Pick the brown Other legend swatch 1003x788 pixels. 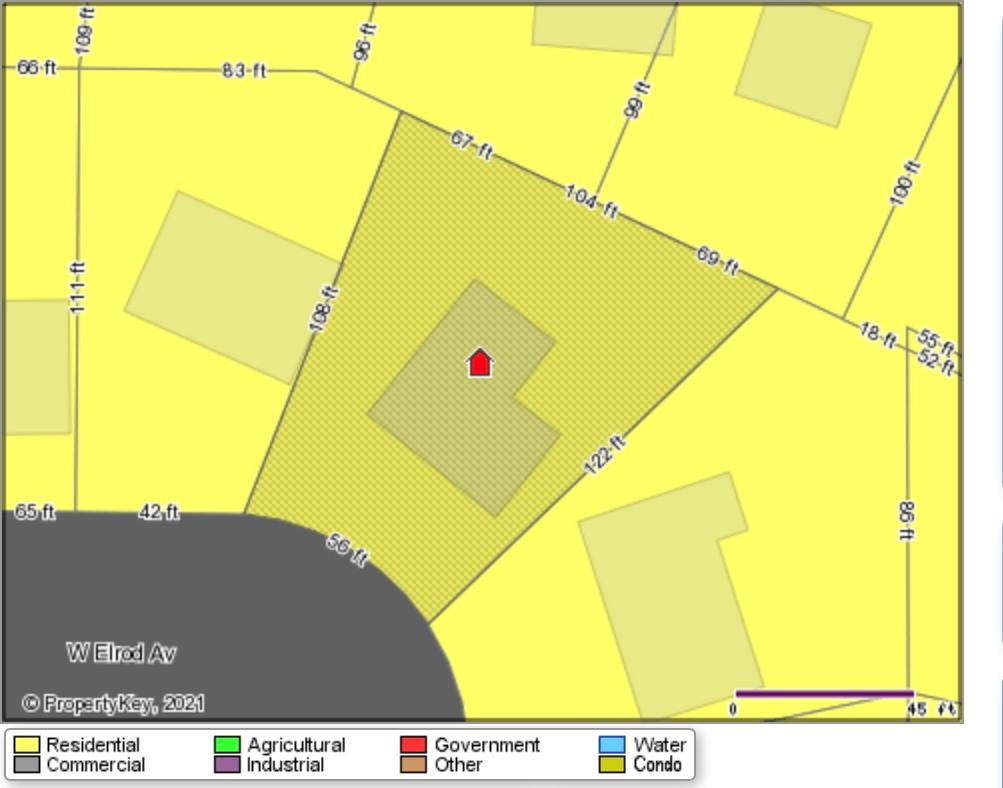coord(414,765)
